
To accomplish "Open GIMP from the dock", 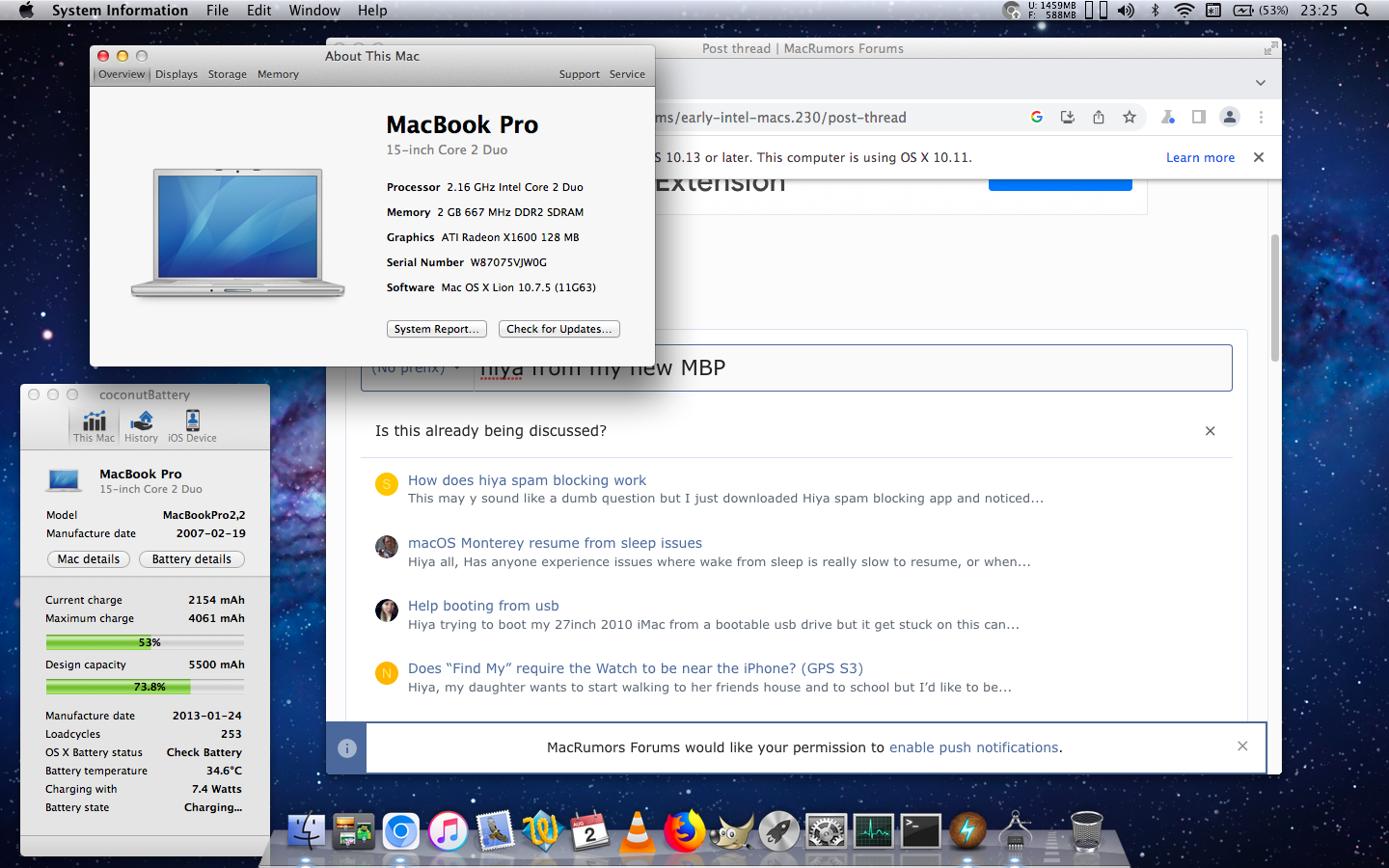I will (732, 830).
